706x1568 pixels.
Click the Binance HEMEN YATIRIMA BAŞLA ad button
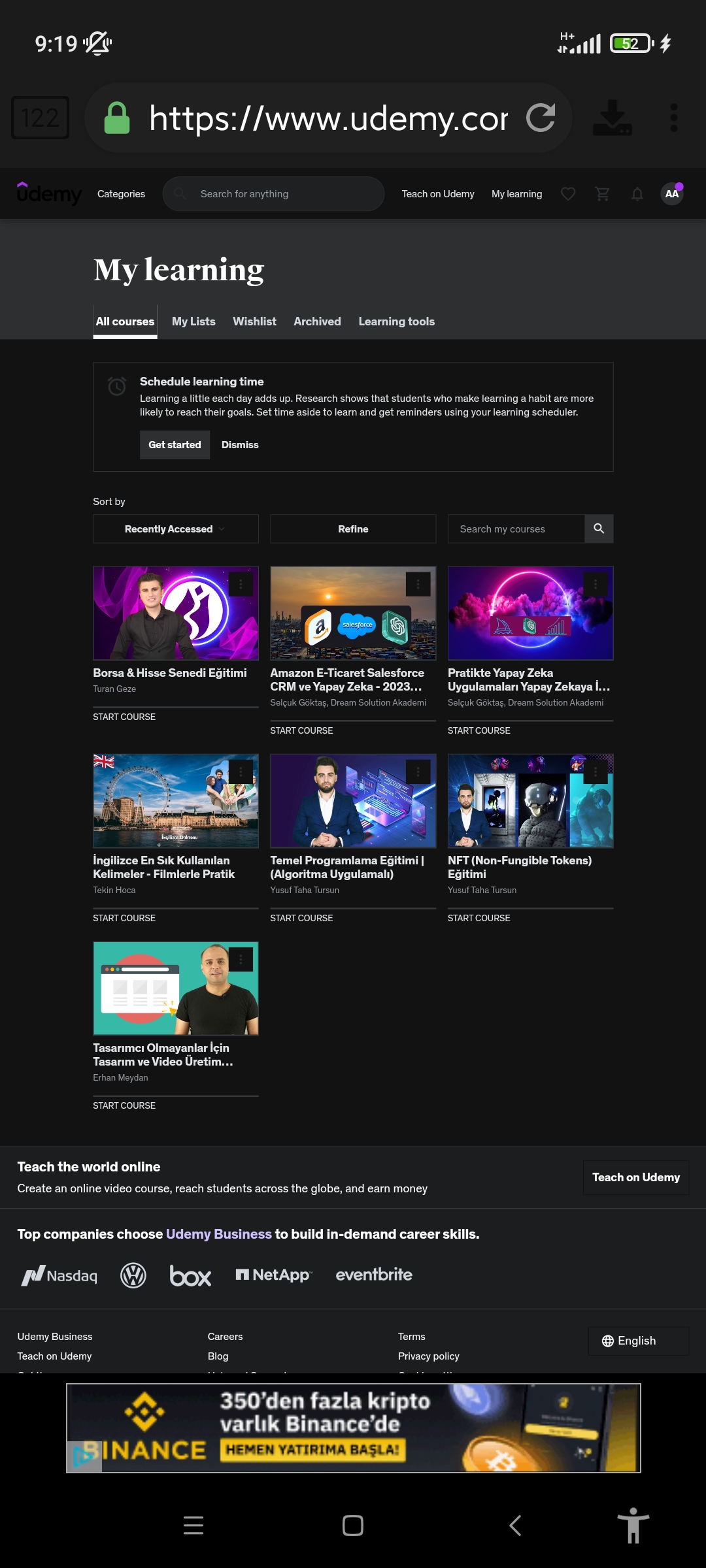[x=312, y=1450]
